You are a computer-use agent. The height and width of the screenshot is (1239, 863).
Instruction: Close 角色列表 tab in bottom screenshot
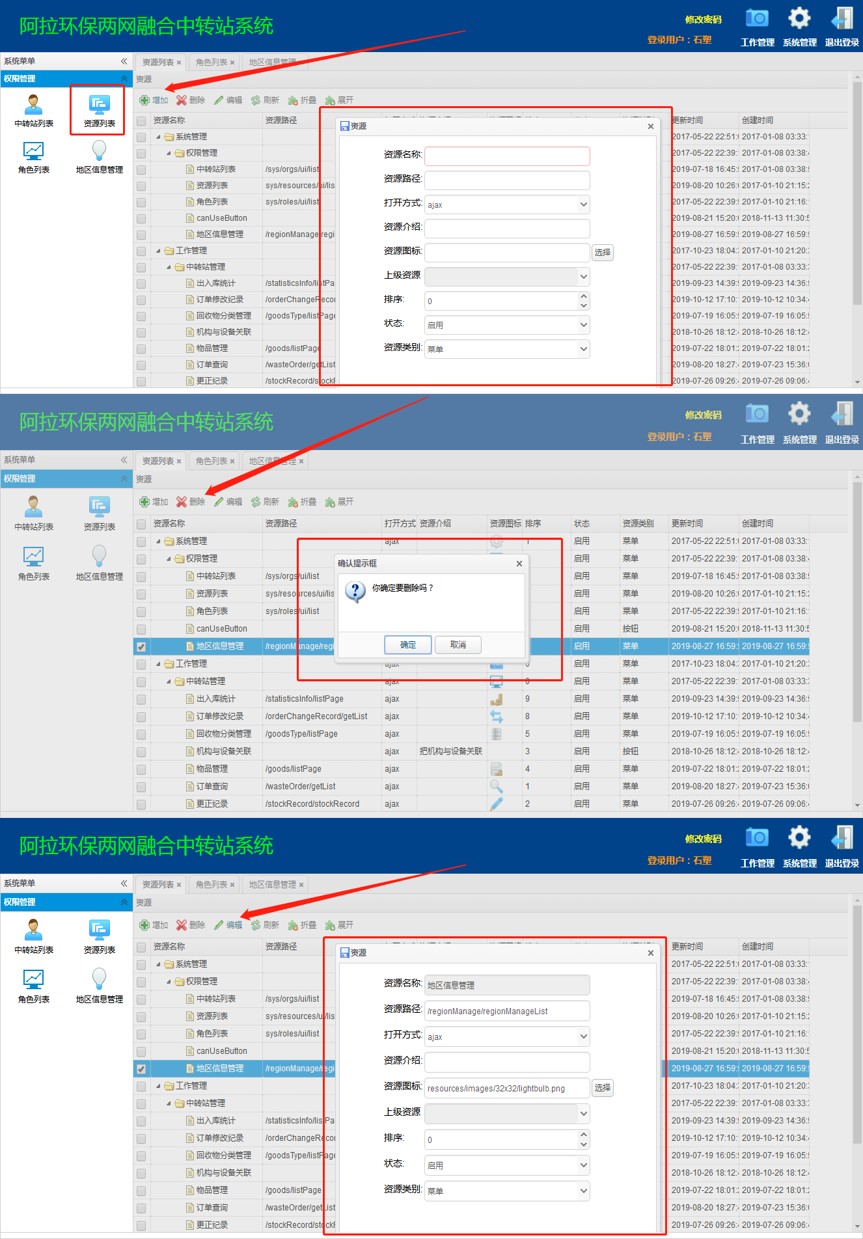[x=233, y=885]
